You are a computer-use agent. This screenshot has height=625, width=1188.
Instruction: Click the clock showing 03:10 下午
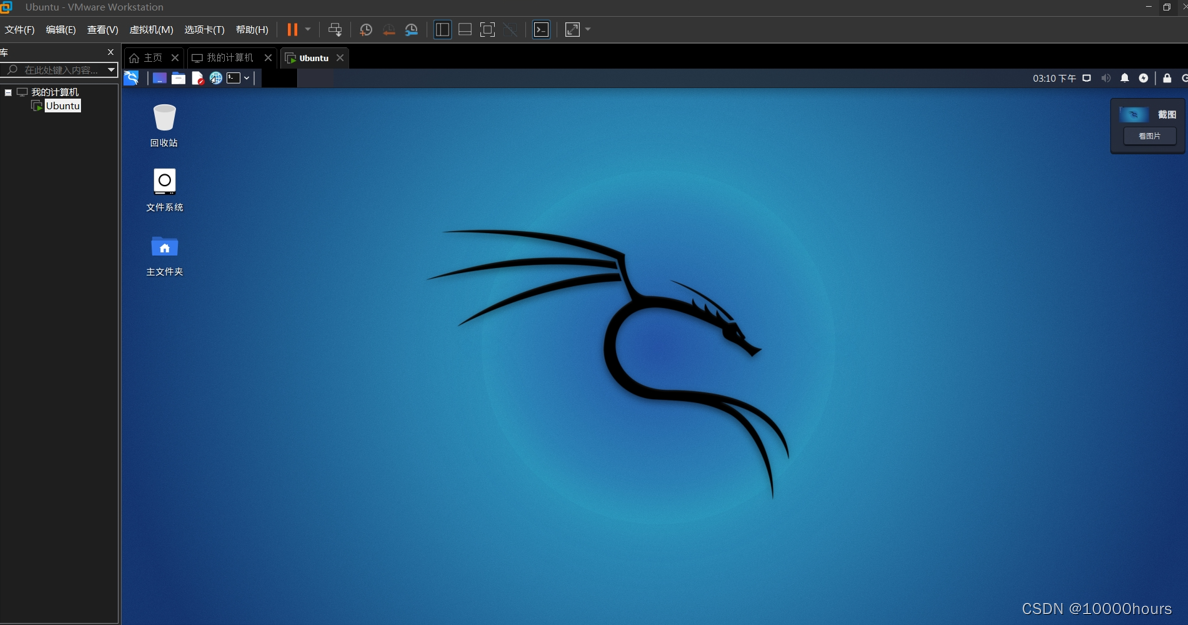1054,78
